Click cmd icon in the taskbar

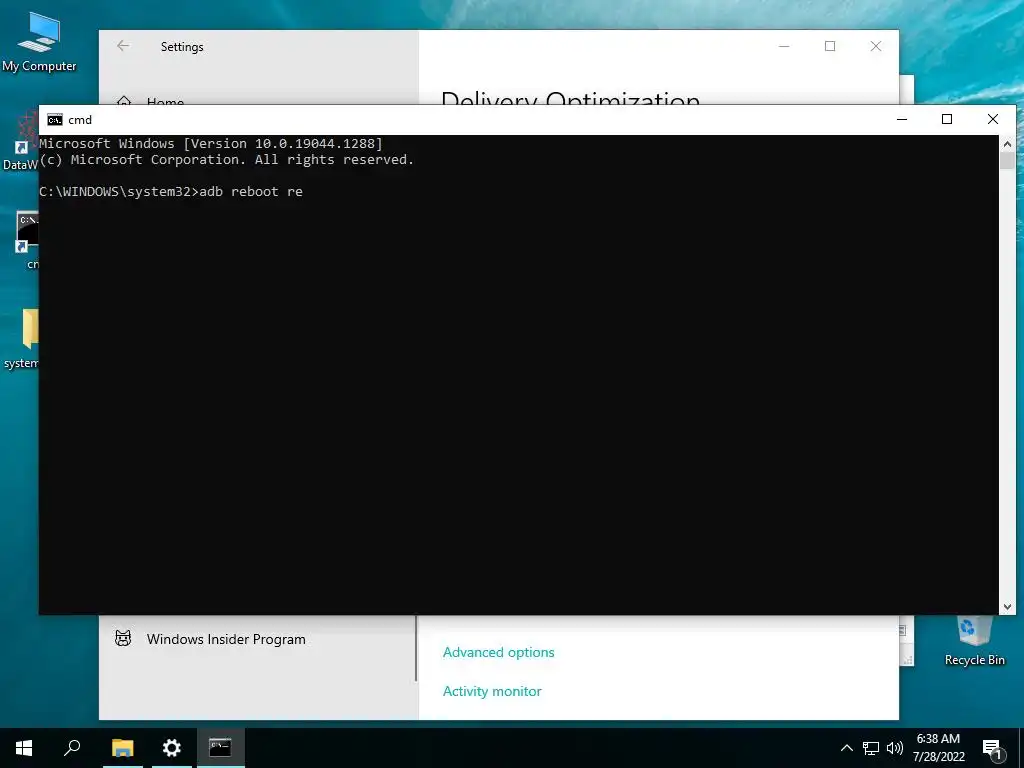point(220,748)
